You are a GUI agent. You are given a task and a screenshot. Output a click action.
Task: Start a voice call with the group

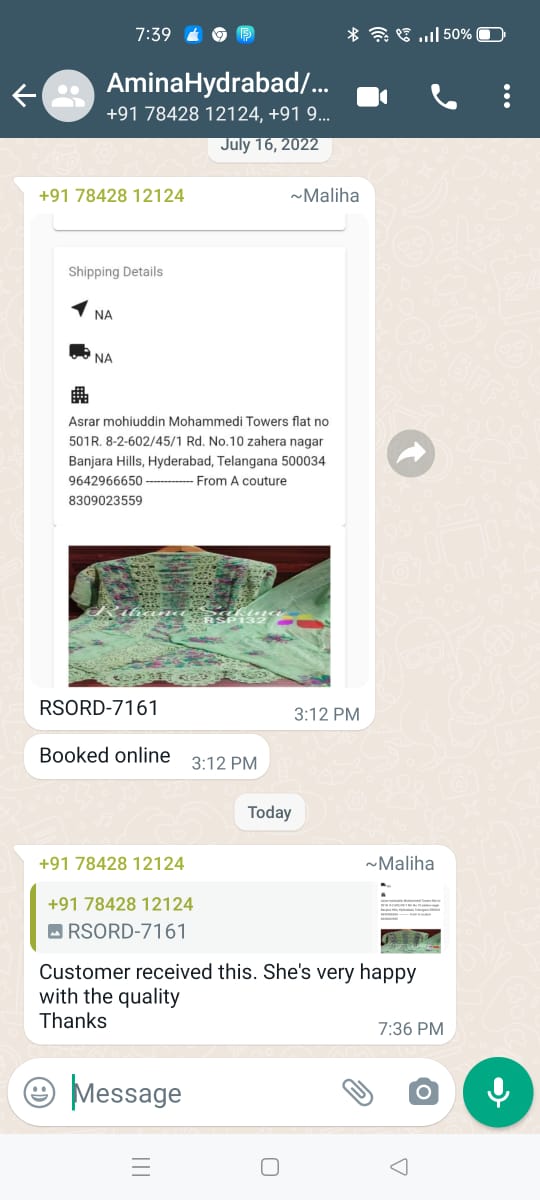pyautogui.click(x=444, y=96)
